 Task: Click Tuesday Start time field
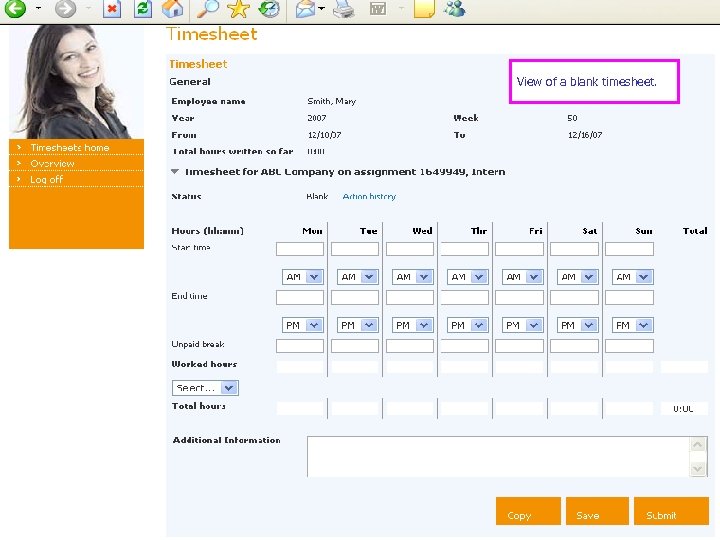click(x=355, y=249)
